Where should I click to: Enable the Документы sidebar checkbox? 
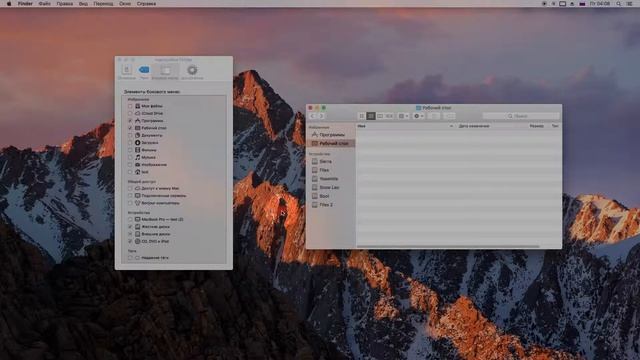pyautogui.click(x=130, y=136)
